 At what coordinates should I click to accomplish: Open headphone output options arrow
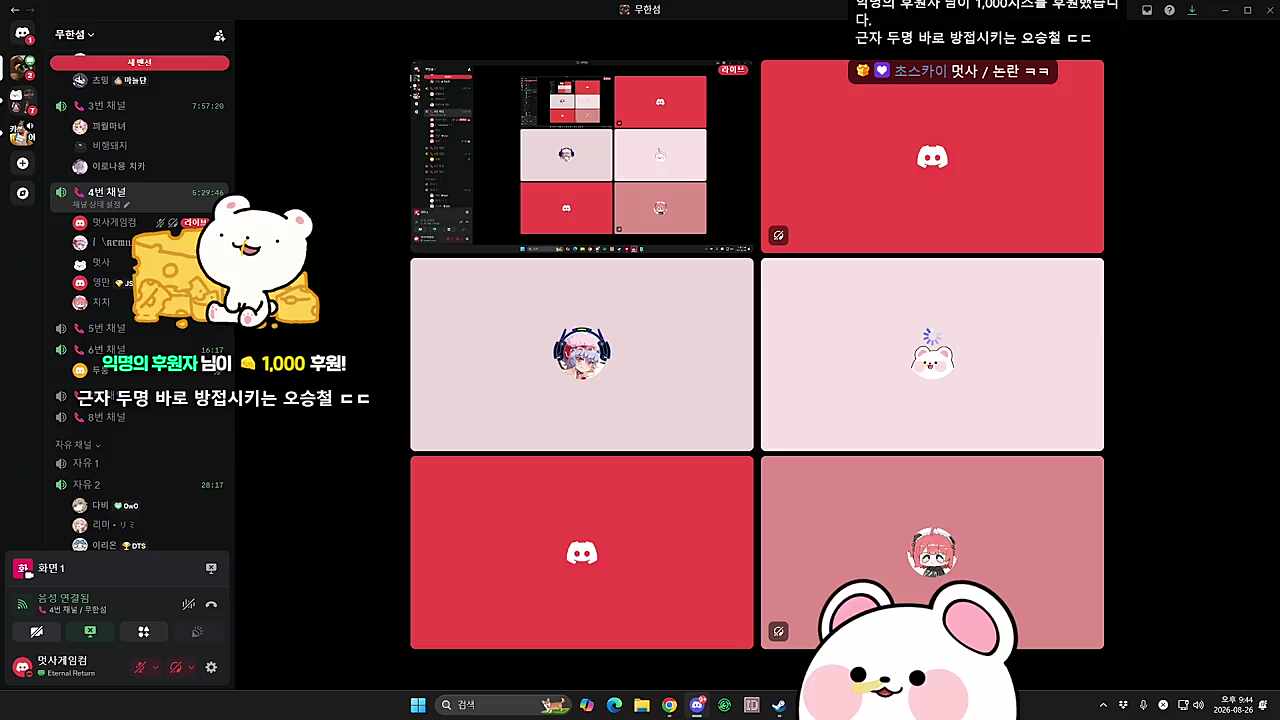pos(190,667)
